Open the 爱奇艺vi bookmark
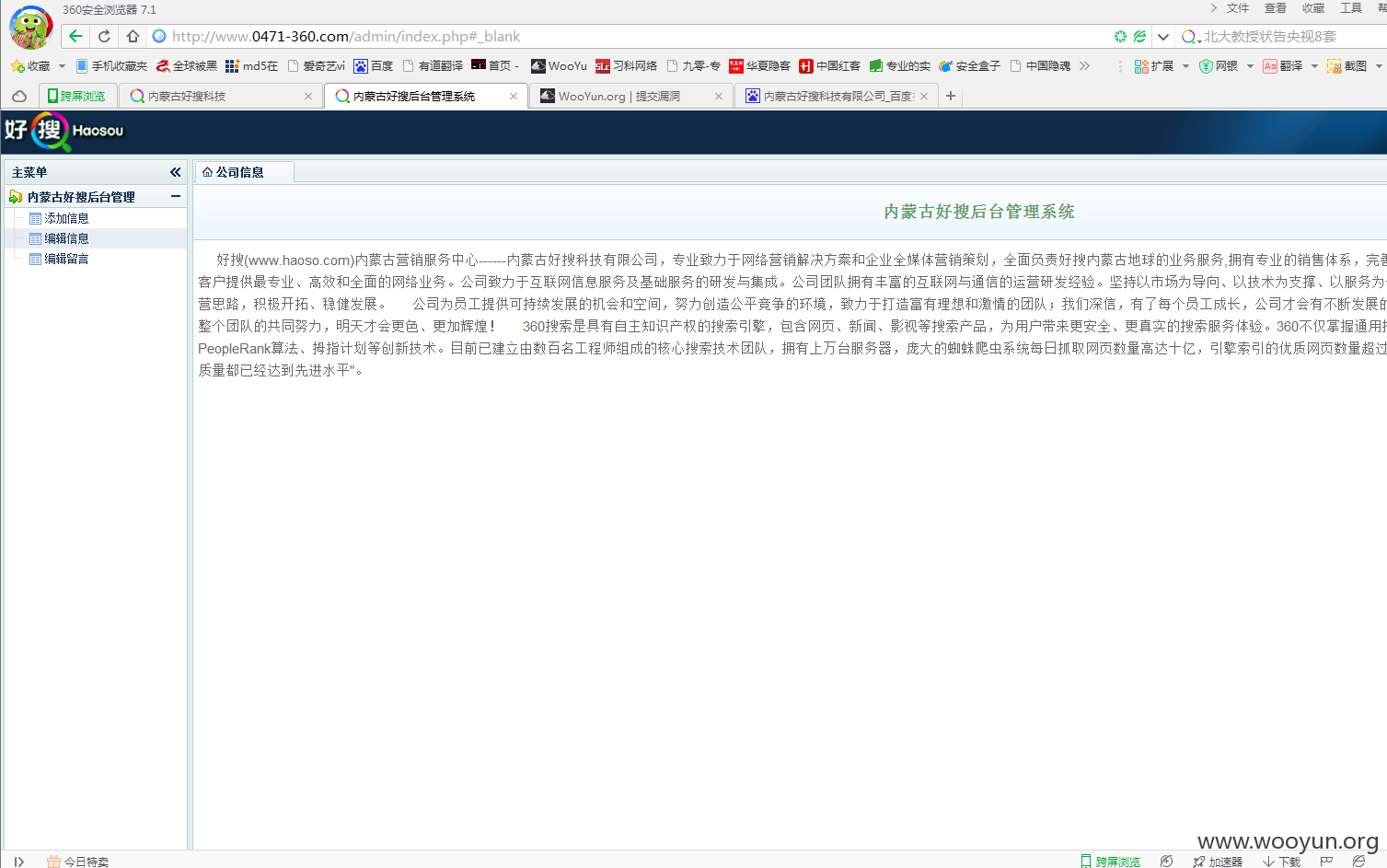 coord(317,66)
